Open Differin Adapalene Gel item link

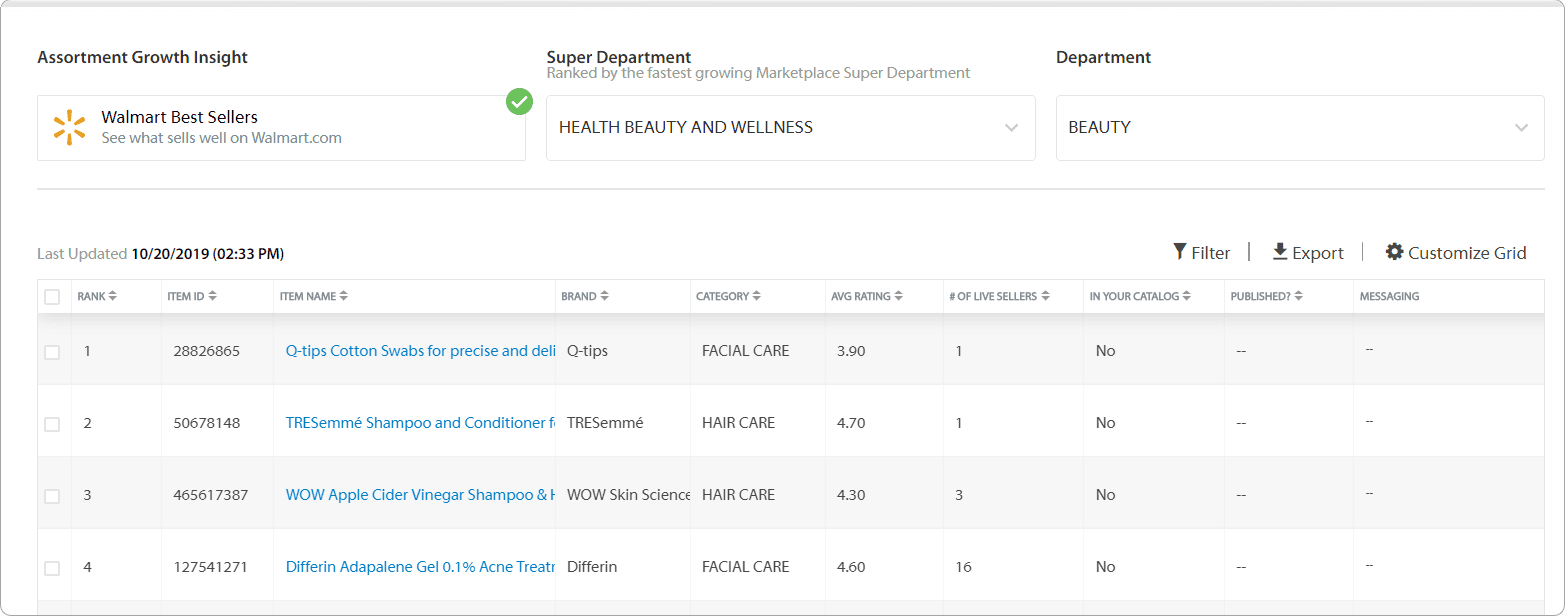420,567
